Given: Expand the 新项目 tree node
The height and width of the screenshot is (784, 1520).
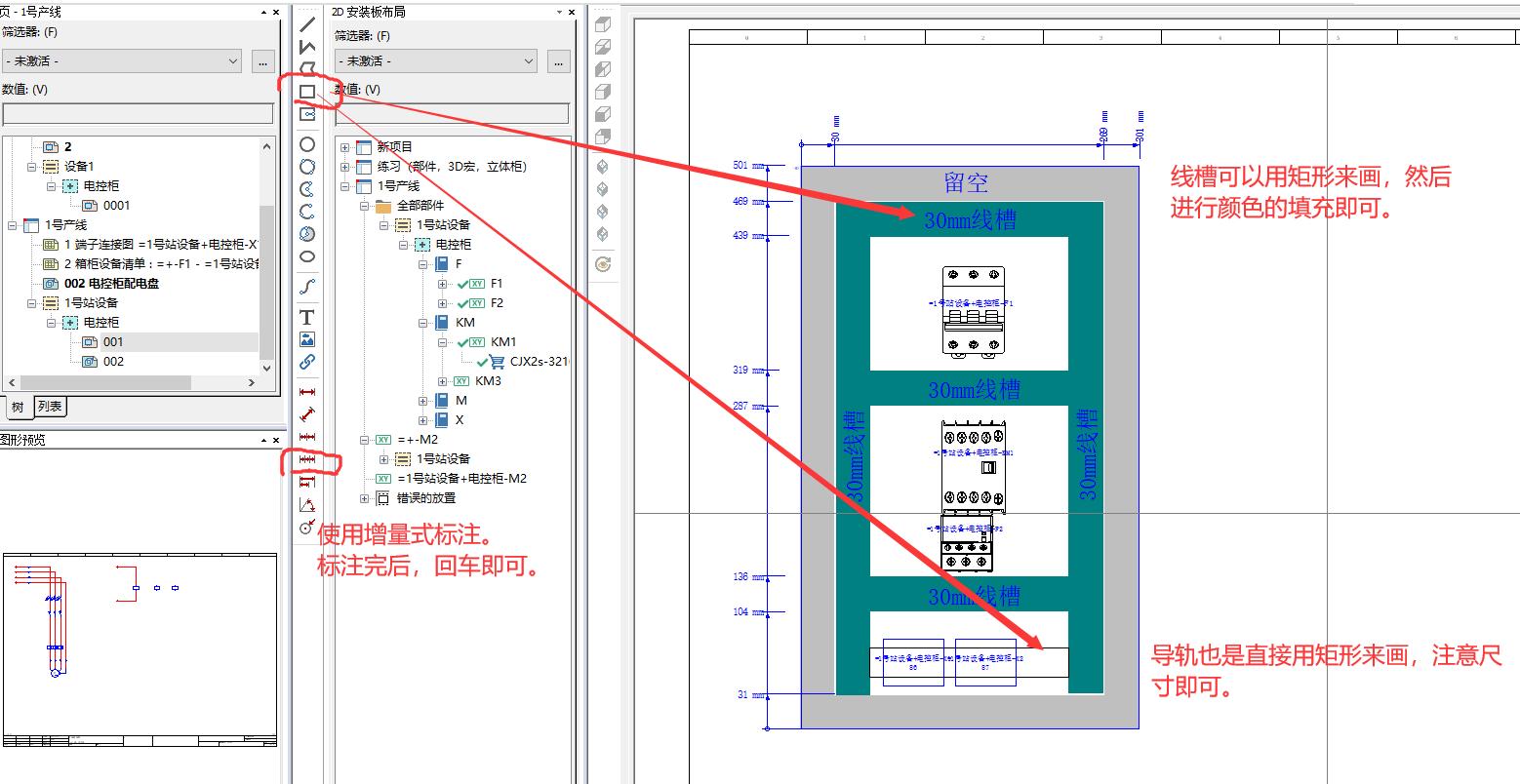Looking at the screenshot, I should coord(343,147).
